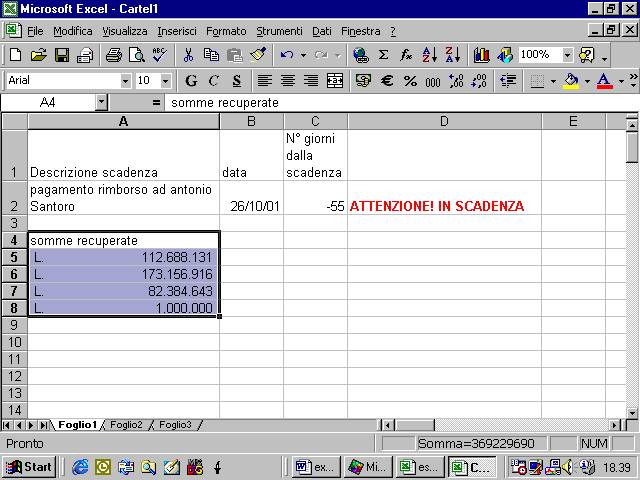640x480 pixels.
Task: Toggle underline with the S button
Action: [x=237, y=80]
